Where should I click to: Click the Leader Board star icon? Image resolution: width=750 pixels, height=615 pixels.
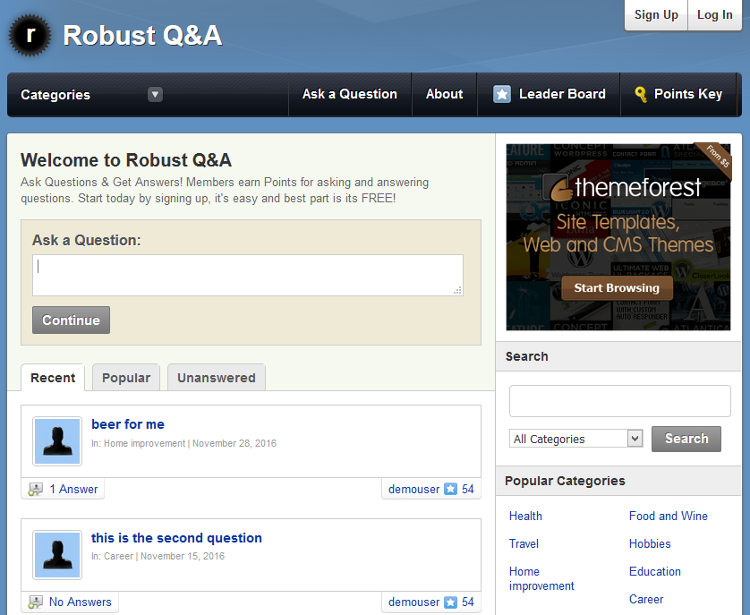(x=502, y=94)
